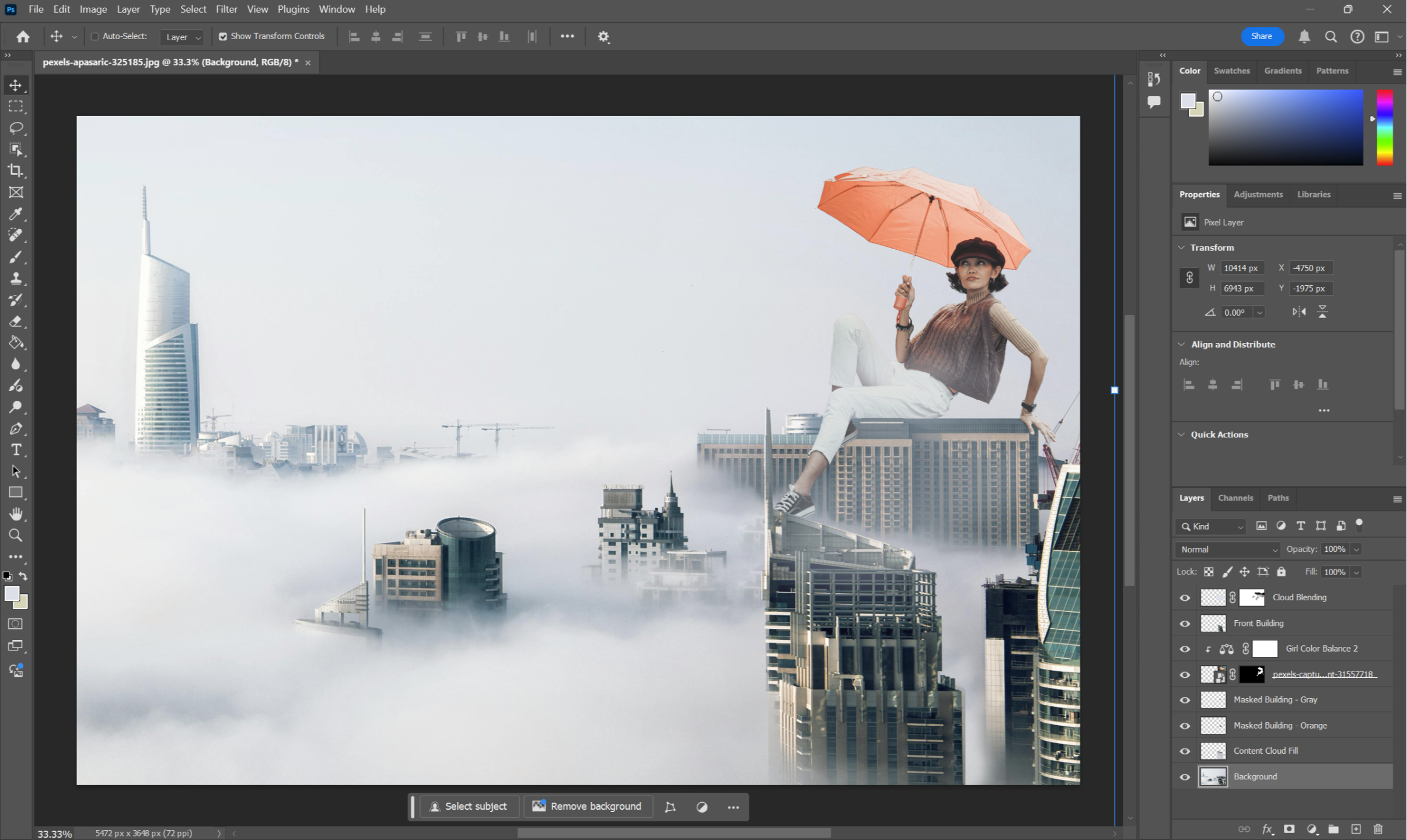
Task: Switch to the Channels tab
Action: (x=1235, y=498)
